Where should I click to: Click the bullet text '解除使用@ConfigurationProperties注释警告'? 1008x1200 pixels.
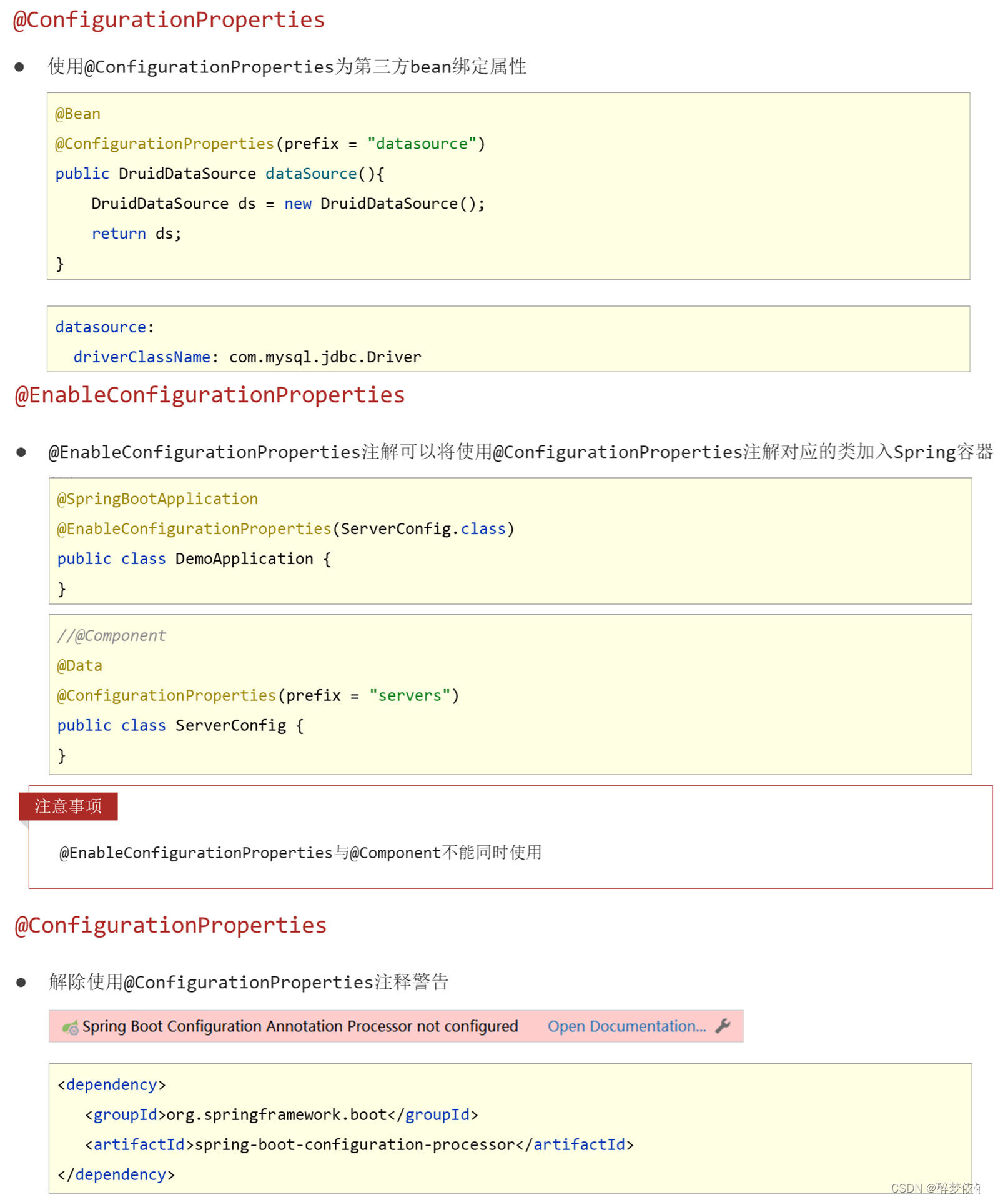tap(249, 982)
